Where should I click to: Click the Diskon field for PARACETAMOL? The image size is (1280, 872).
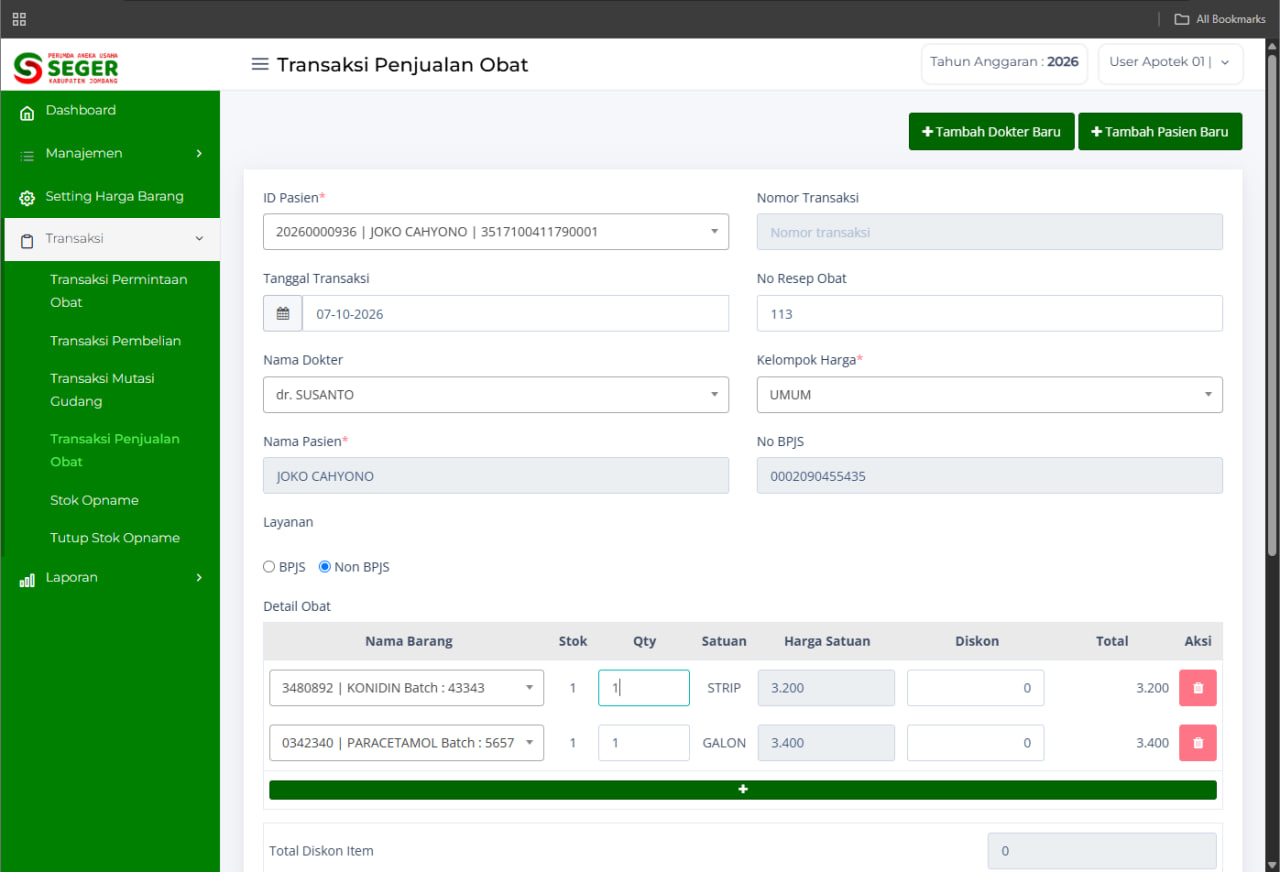pos(976,743)
